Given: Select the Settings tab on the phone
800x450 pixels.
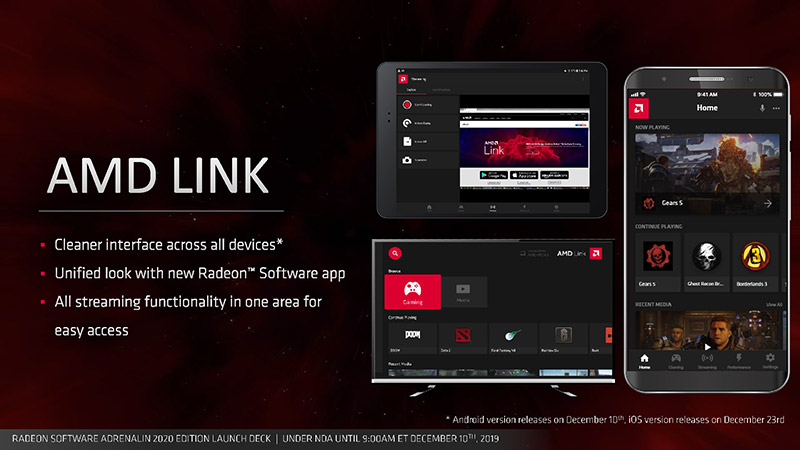Looking at the screenshot, I should pyautogui.click(x=770, y=361).
